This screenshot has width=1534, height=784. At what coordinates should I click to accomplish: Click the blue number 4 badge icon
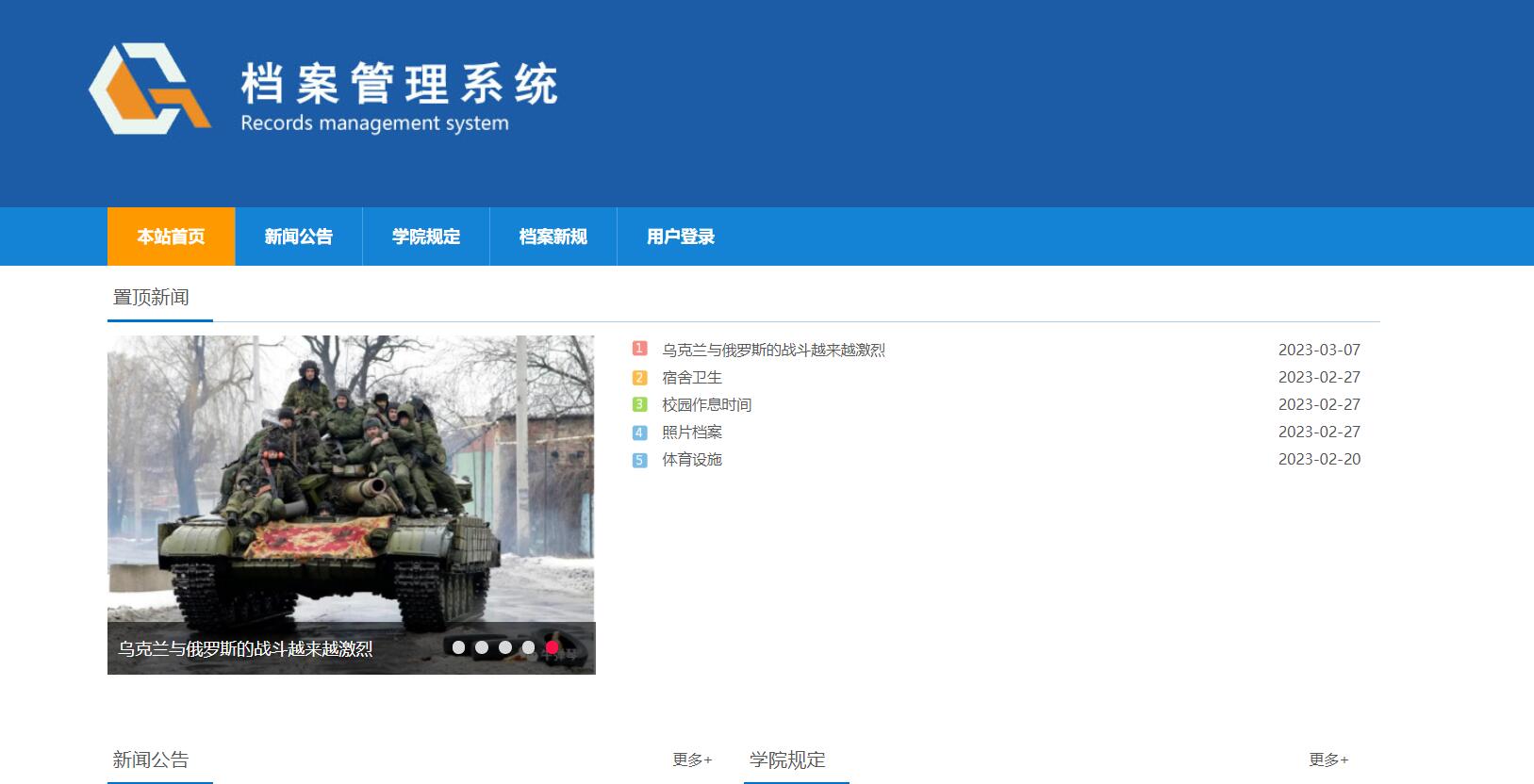pos(639,433)
